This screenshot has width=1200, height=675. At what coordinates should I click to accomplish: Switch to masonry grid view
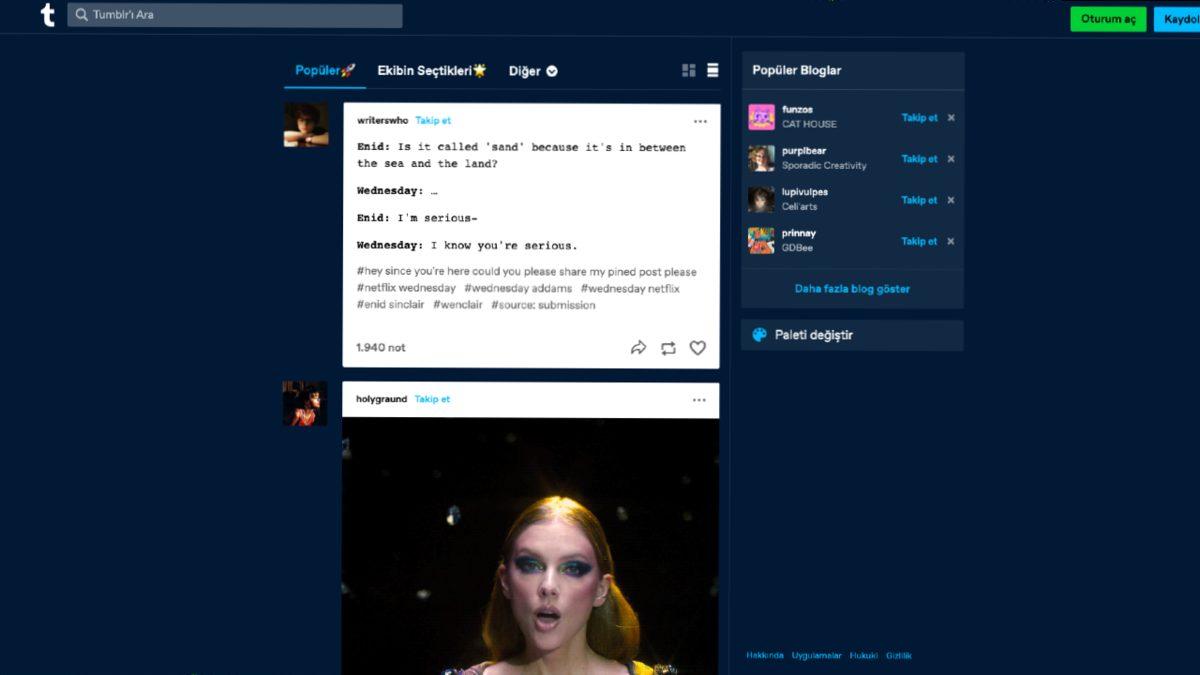pyautogui.click(x=688, y=70)
